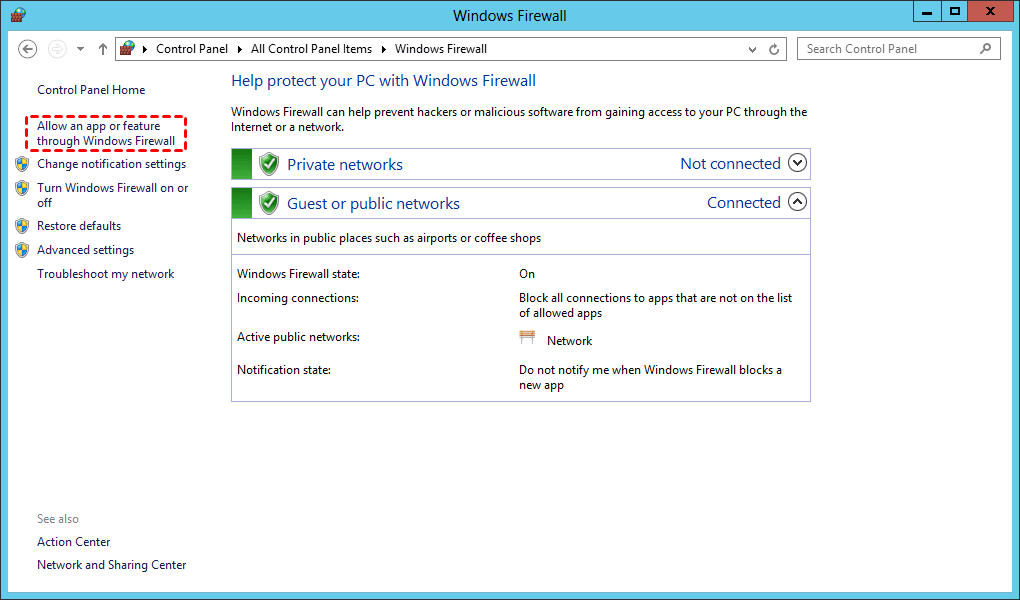Click the Private networks heading

[x=345, y=165]
